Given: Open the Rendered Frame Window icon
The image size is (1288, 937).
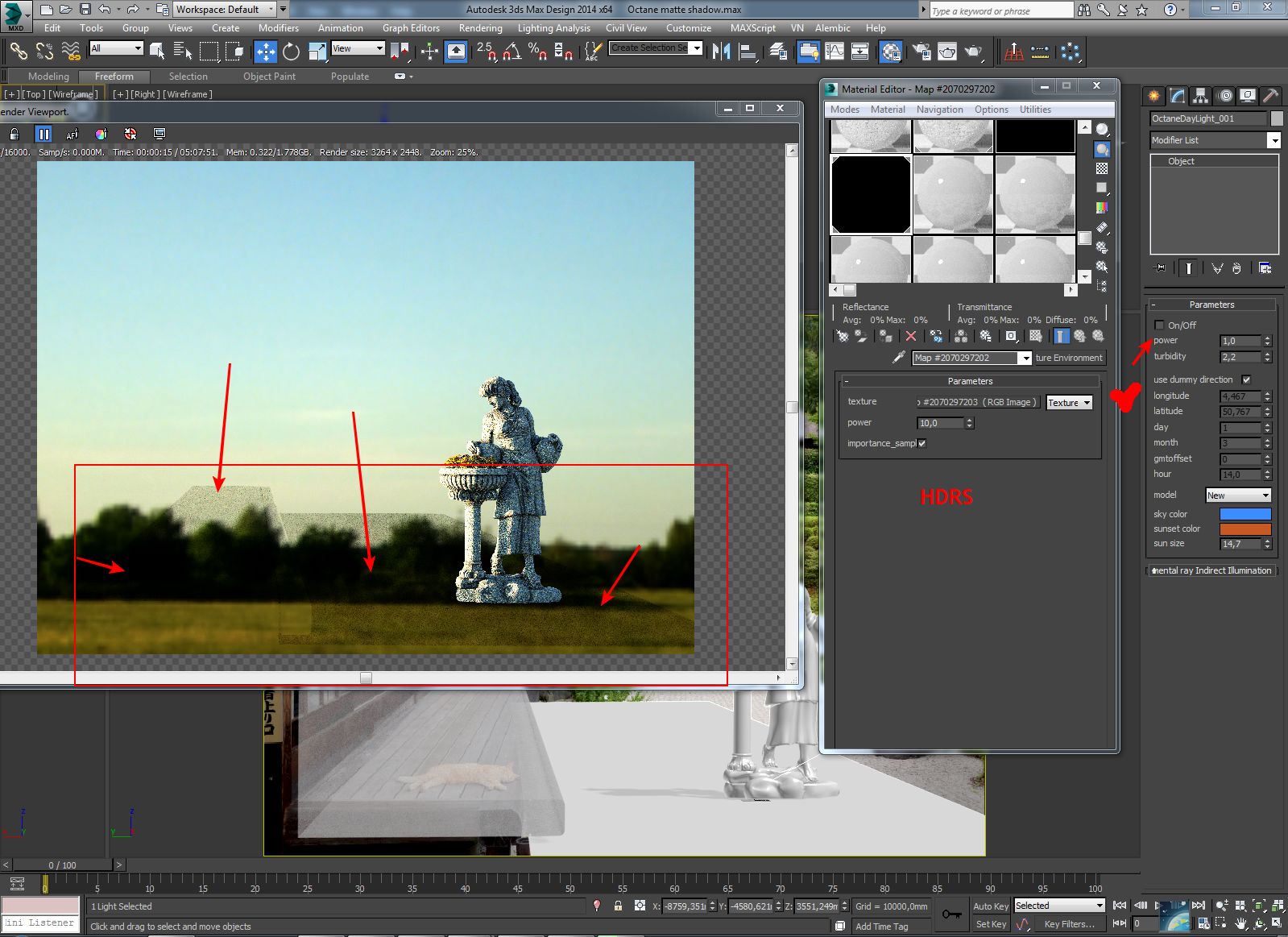Looking at the screenshot, I should (x=947, y=52).
